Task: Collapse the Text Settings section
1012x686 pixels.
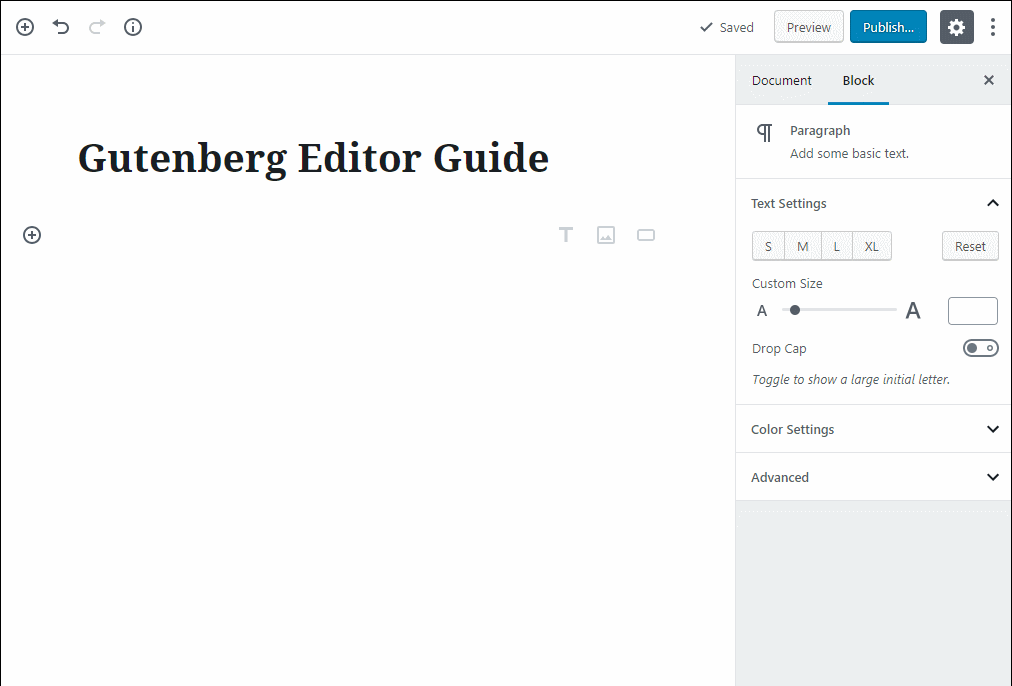Action: tap(992, 203)
